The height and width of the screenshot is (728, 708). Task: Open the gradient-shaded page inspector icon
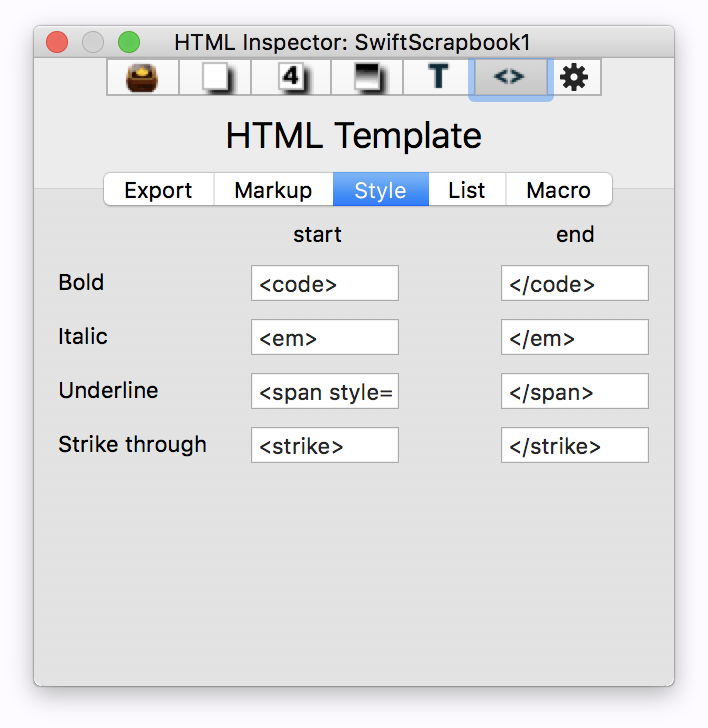(x=366, y=77)
